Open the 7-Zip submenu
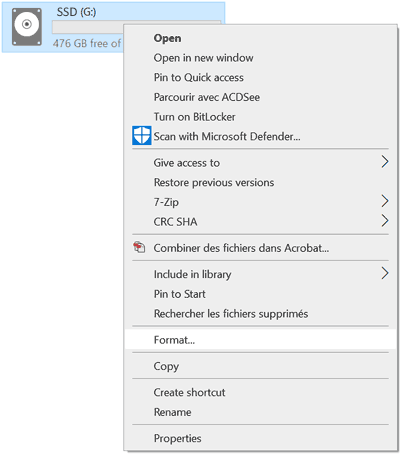 (x=260, y=202)
